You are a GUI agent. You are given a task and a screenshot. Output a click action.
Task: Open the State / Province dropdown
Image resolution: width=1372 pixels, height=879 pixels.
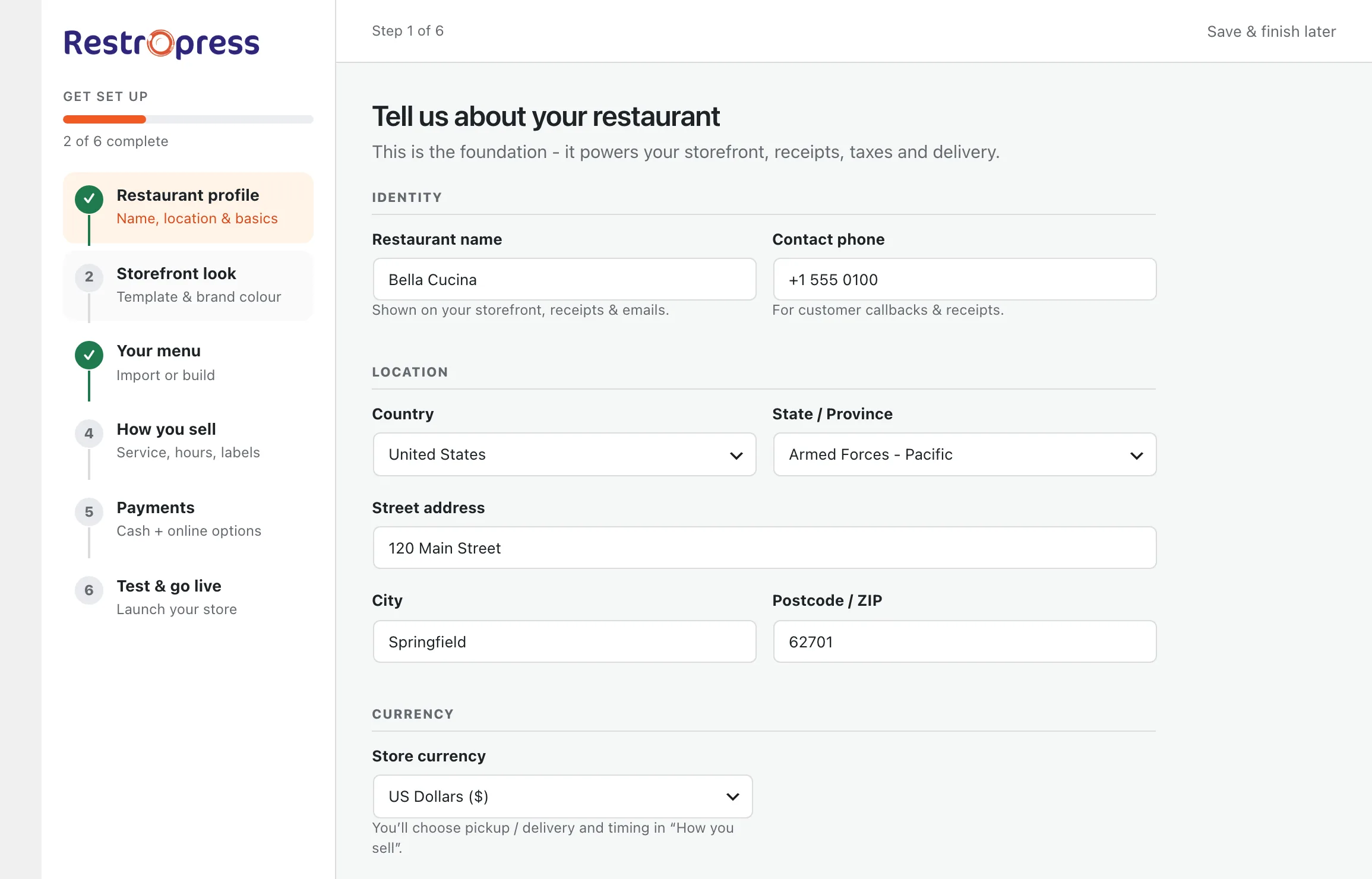(965, 454)
